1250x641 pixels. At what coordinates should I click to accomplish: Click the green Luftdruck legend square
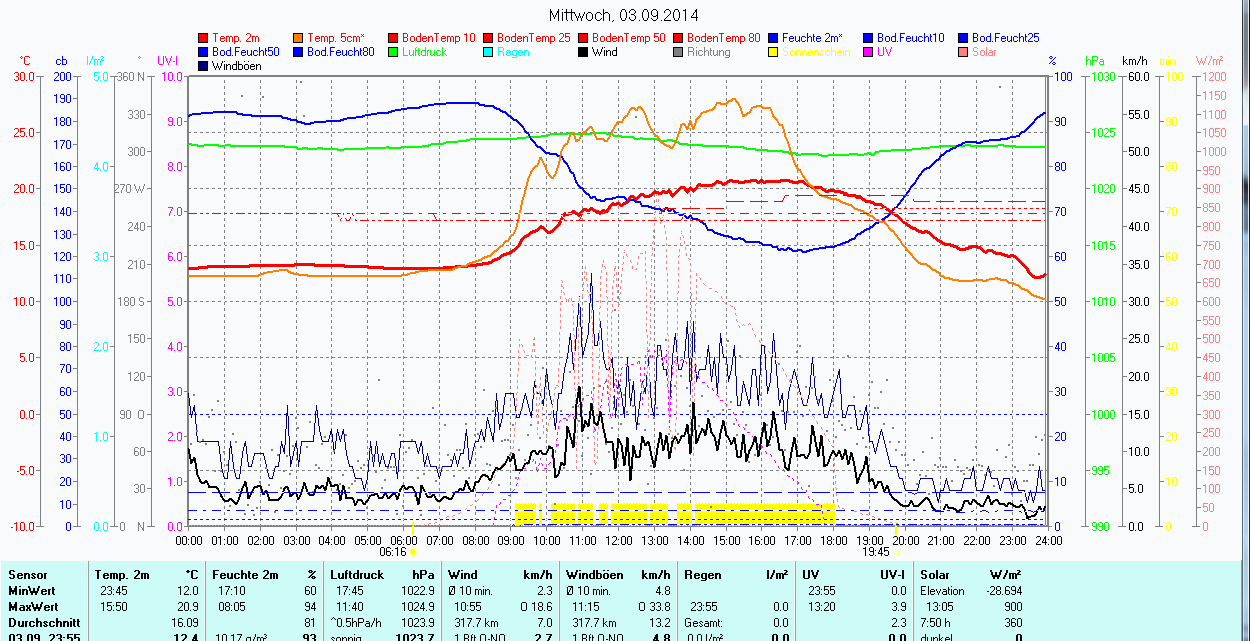pos(394,52)
